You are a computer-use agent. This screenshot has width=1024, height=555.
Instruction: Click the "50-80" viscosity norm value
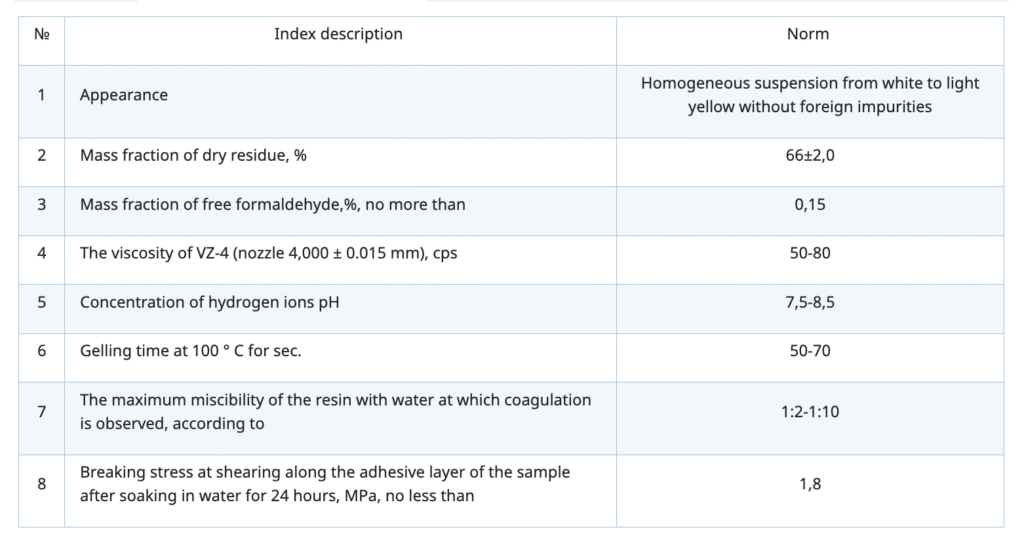tap(809, 253)
